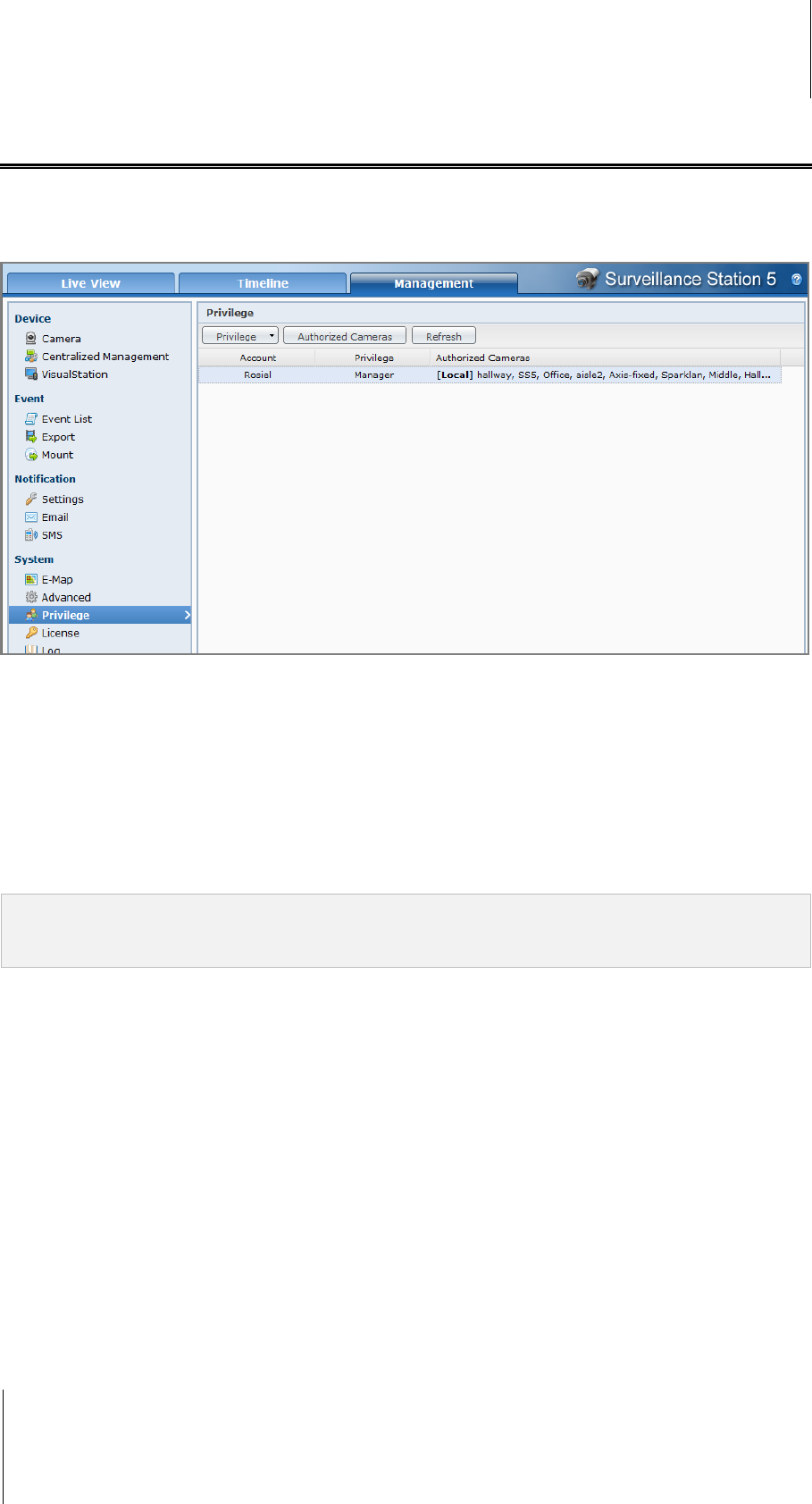Open Centralized Management page

[x=105, y=357]
